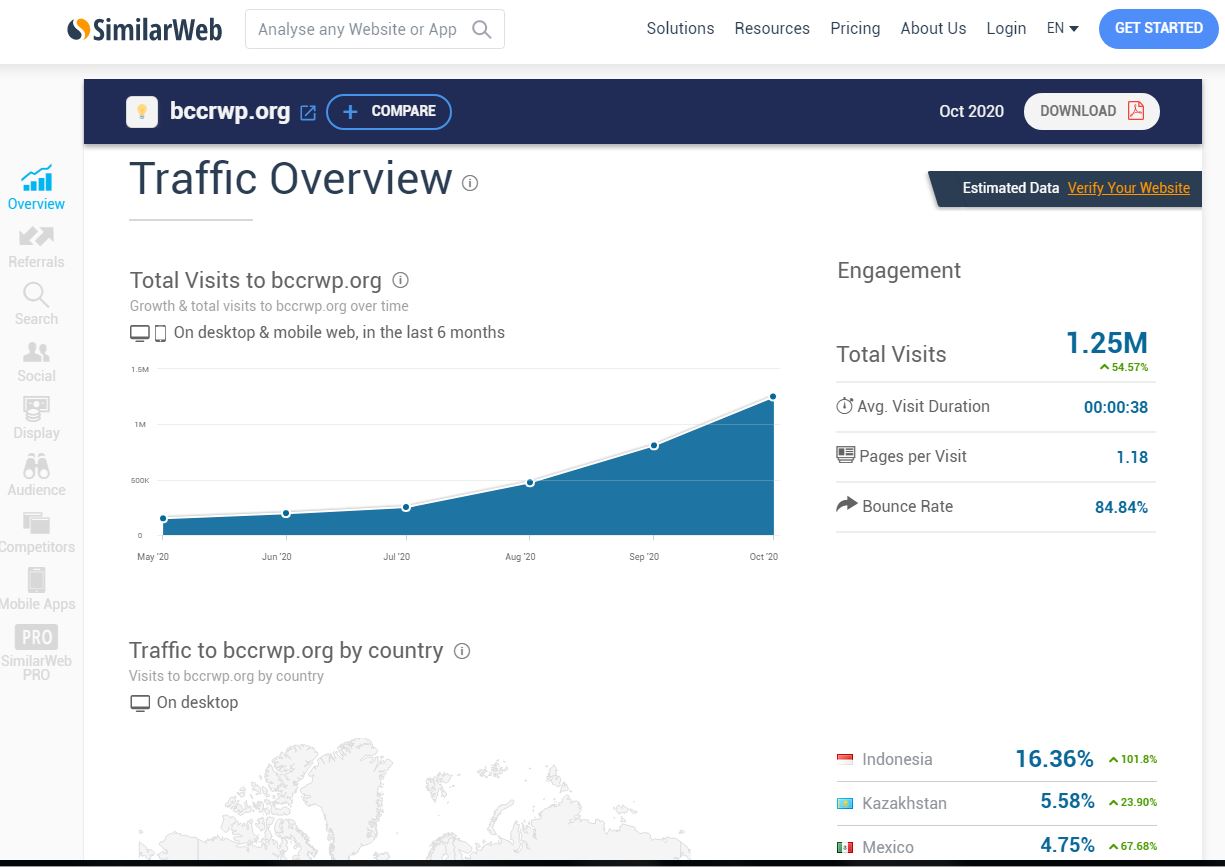Focus the Analyse any Website search field
Viewport: 1225px width, 867px height.
(x=357, y=30)
